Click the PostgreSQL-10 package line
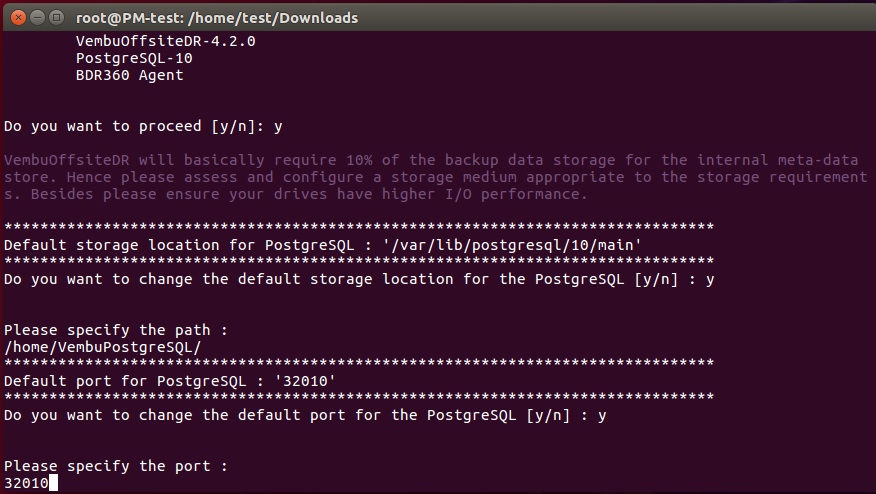This screenshot has width=876, height=494. coord(134,58)
